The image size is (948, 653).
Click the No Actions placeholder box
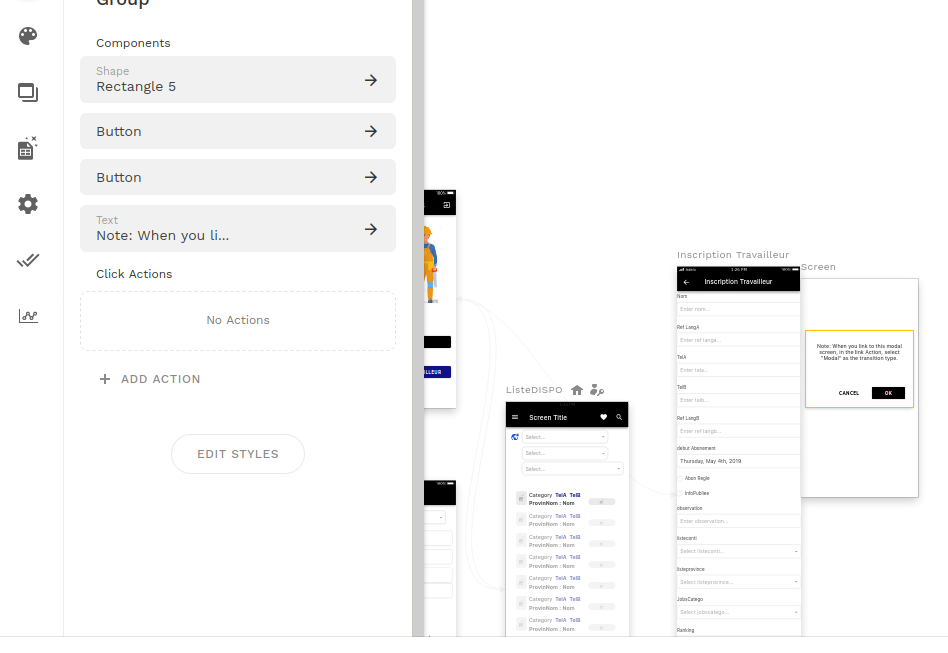(238, 320)
